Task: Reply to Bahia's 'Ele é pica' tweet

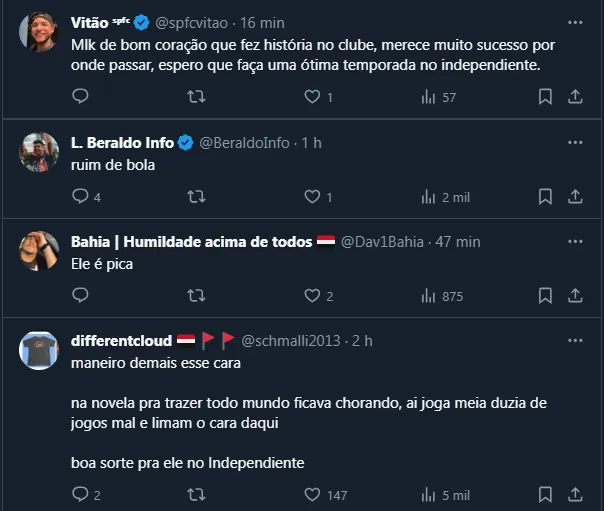Action: coord(81,296)
